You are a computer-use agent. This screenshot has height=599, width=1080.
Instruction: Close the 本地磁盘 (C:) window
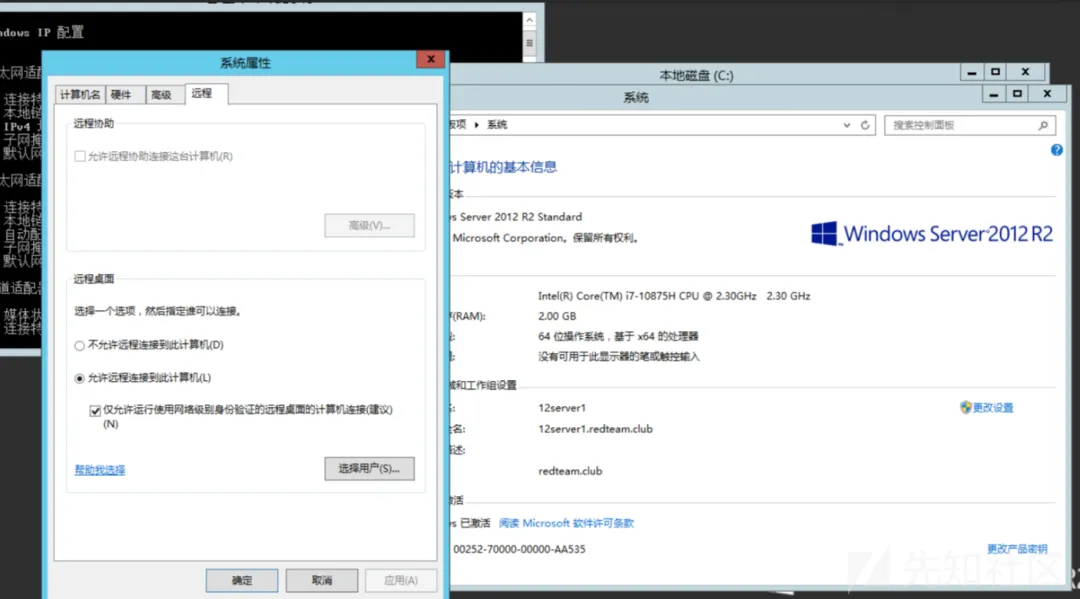coord(1025,72)
